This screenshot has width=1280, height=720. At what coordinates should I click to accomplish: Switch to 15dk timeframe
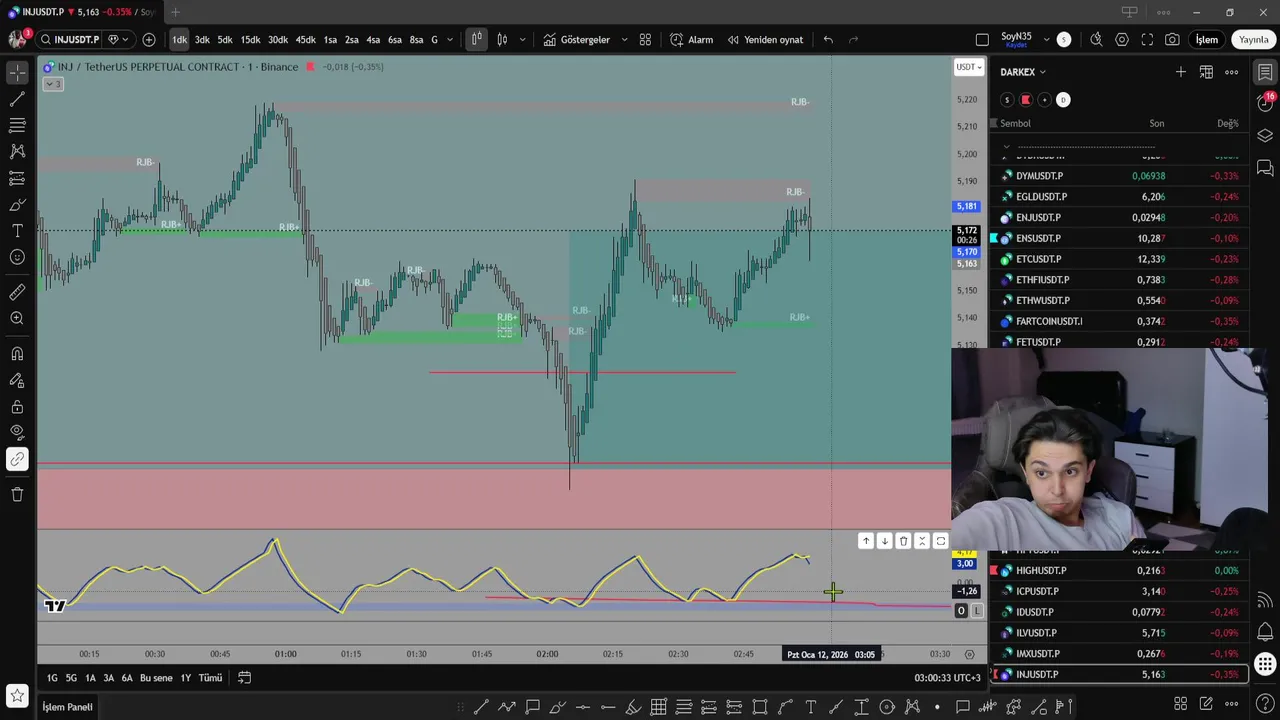250,40
